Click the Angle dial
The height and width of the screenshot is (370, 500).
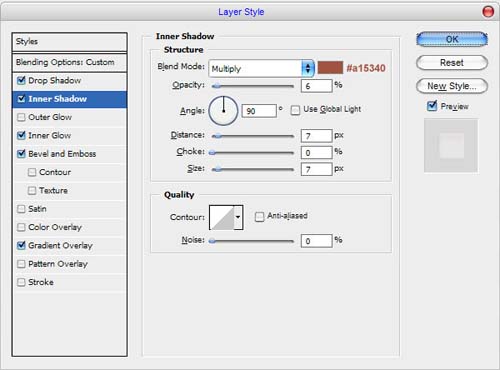click(x=223, y=111)
